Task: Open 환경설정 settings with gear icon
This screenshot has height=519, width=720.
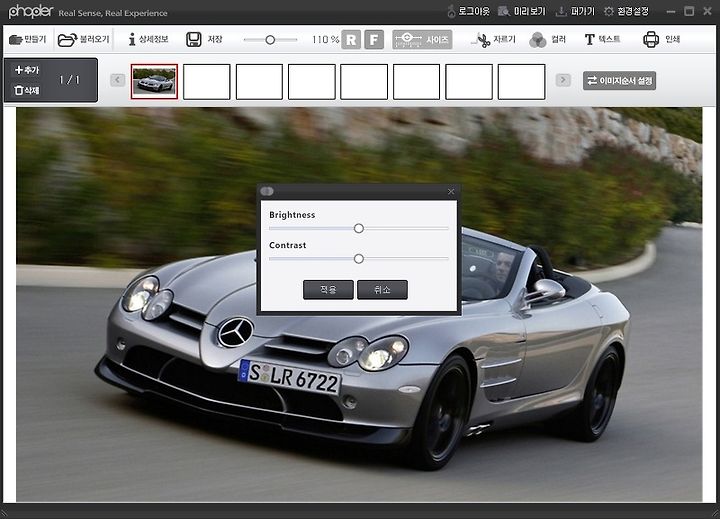Action: (626, 11)
